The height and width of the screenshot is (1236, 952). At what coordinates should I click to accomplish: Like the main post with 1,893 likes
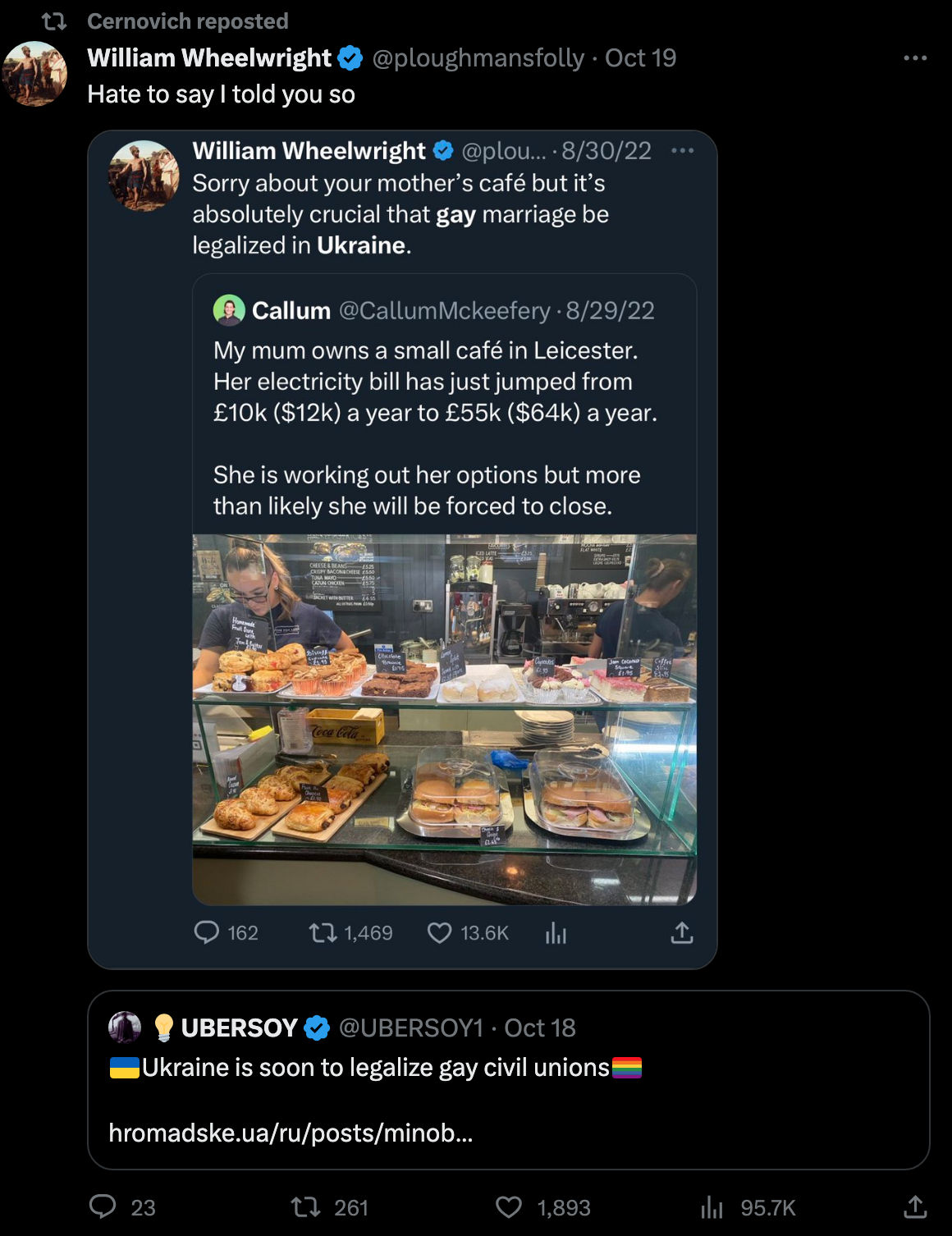pos(509,1206)
